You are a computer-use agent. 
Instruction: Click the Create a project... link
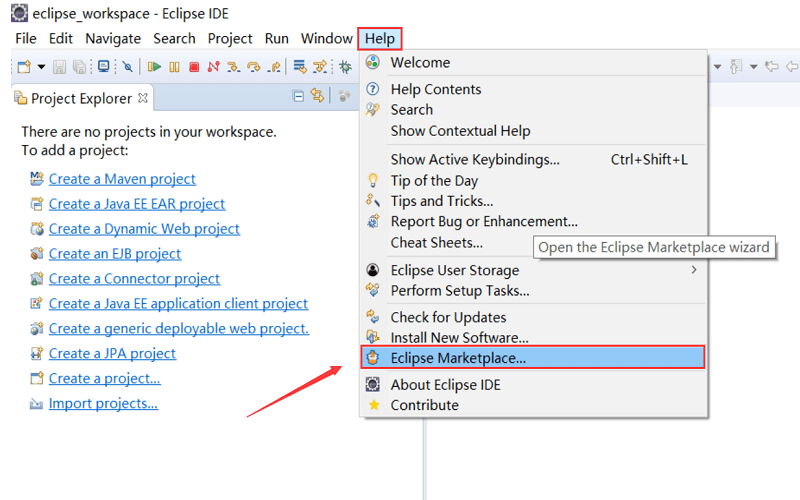105,379
